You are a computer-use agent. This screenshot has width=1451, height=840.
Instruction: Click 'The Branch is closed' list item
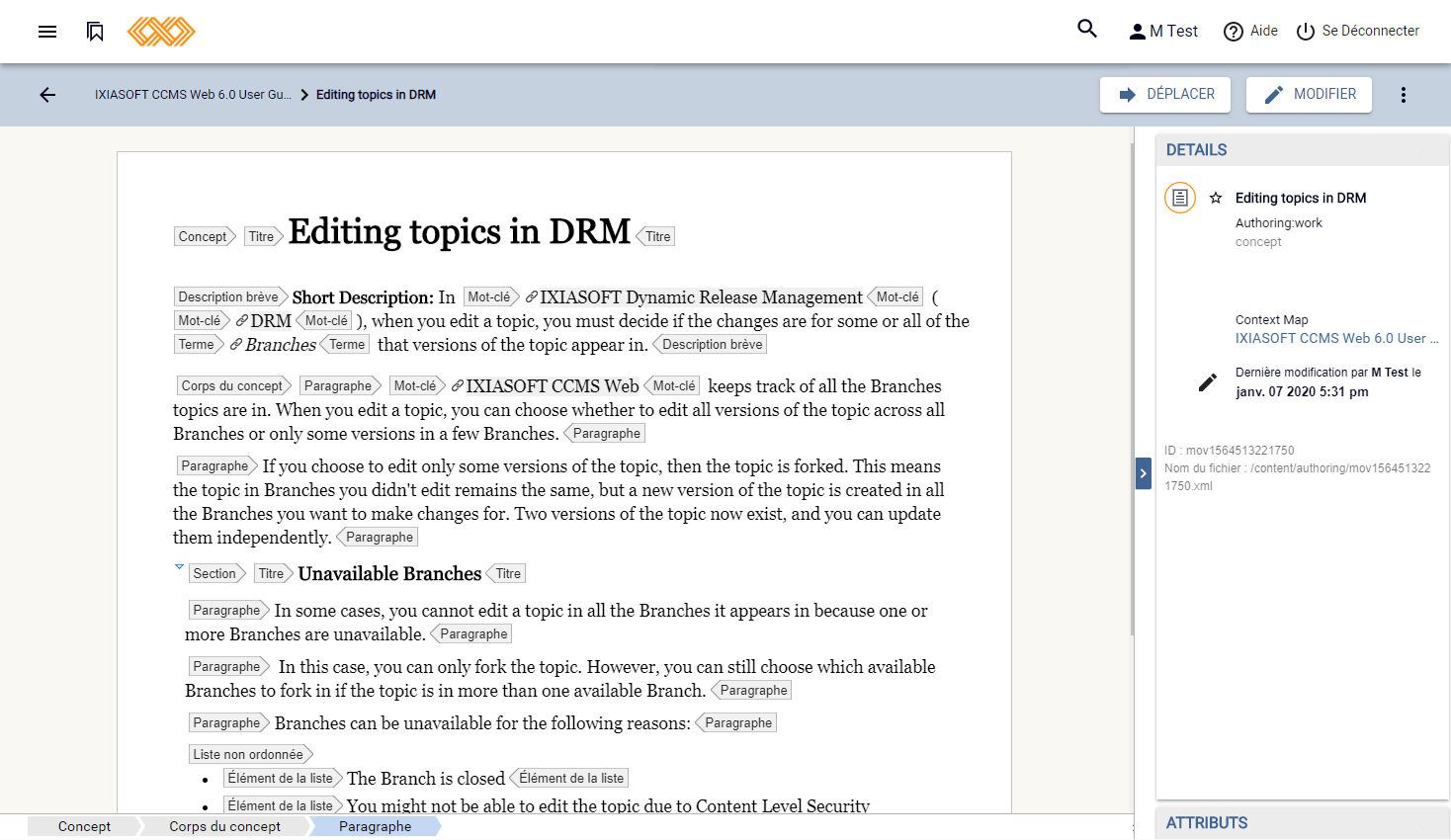coord(426,779)
